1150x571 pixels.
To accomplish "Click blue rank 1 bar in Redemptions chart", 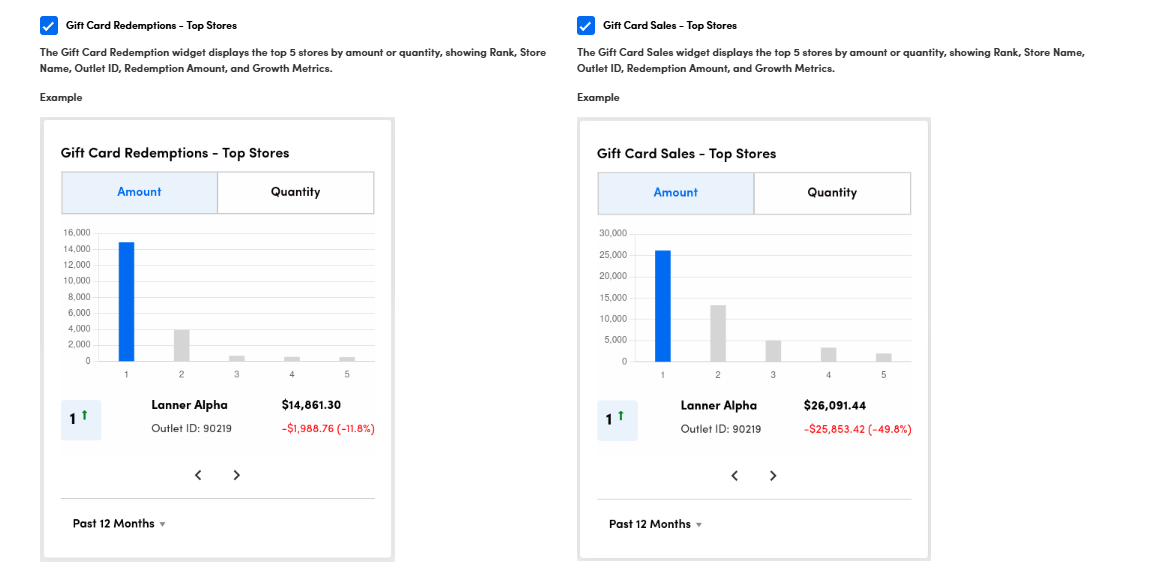I will pyautogui.click(x=126, y=301).
